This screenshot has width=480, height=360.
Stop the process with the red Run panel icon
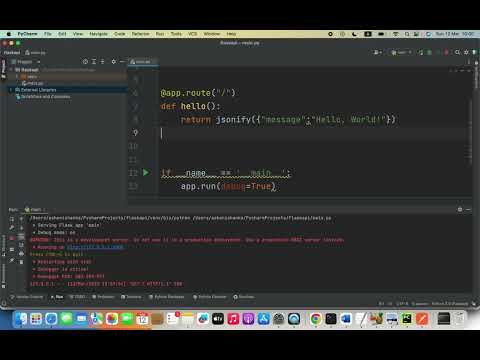click(x=12, y=238)
